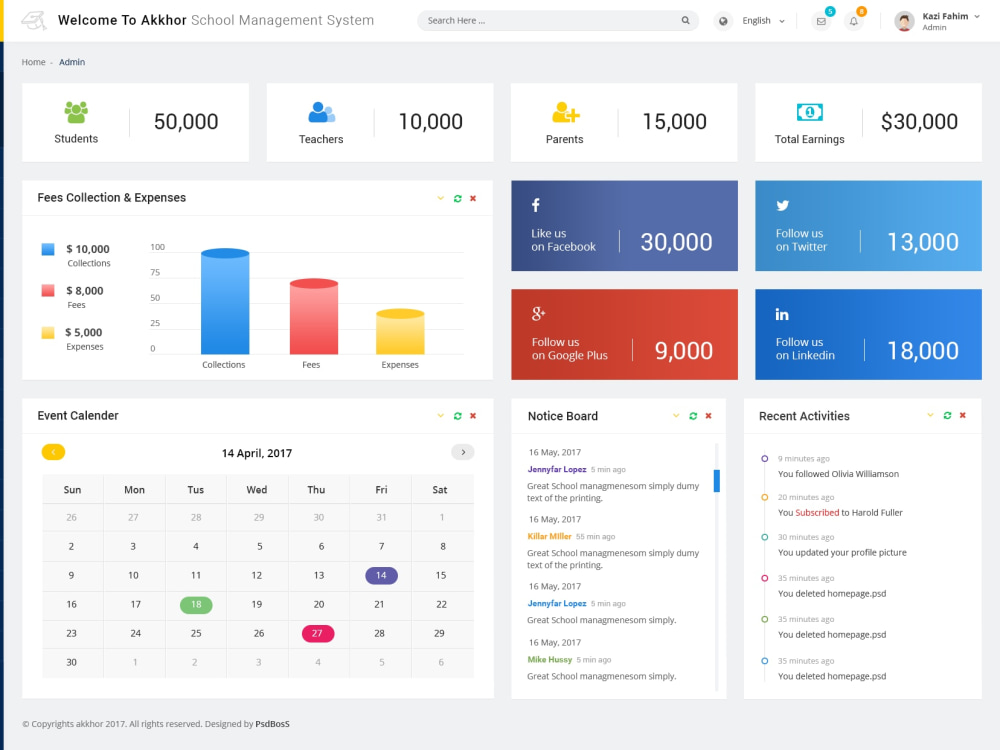Viewport: 1000px width, 750px height.
Task: Close the Notice Board panel
Action: pos(709,416)
